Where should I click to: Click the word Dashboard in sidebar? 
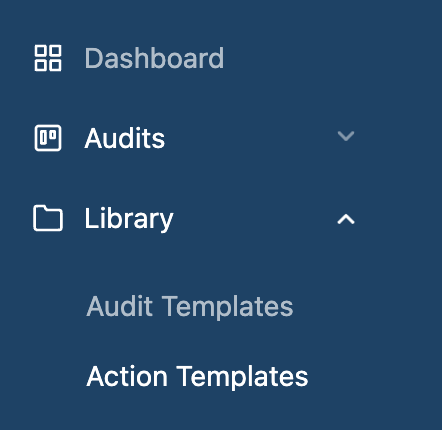[154, 58]
